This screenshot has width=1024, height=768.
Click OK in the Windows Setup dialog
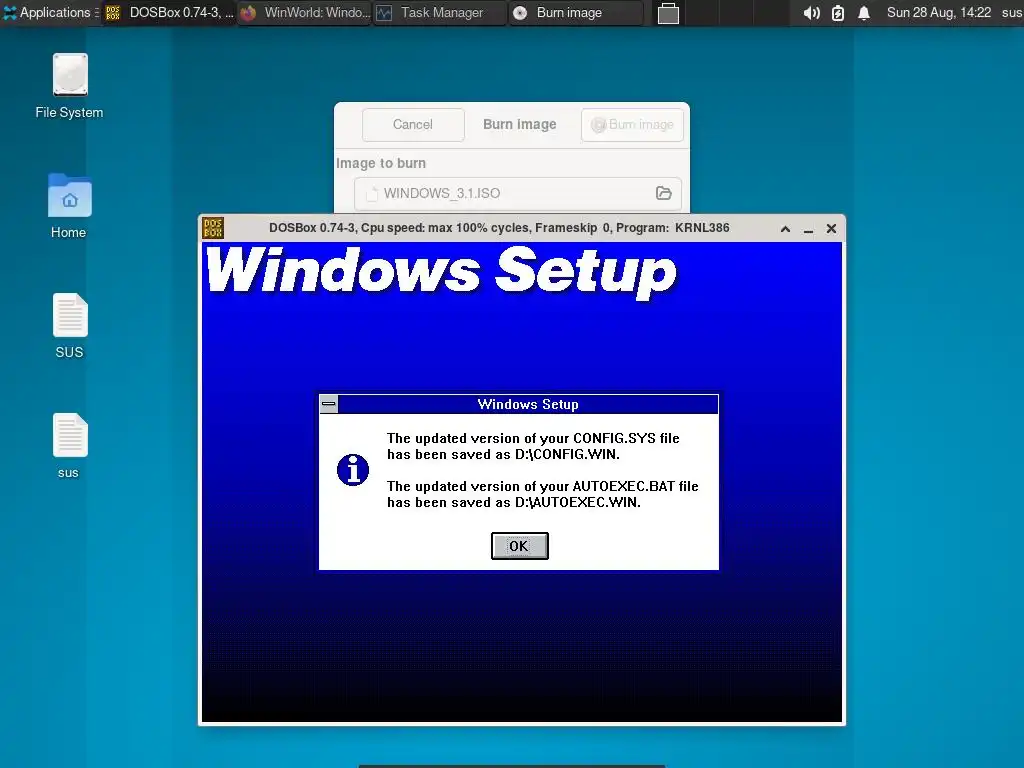click(519, 546)
